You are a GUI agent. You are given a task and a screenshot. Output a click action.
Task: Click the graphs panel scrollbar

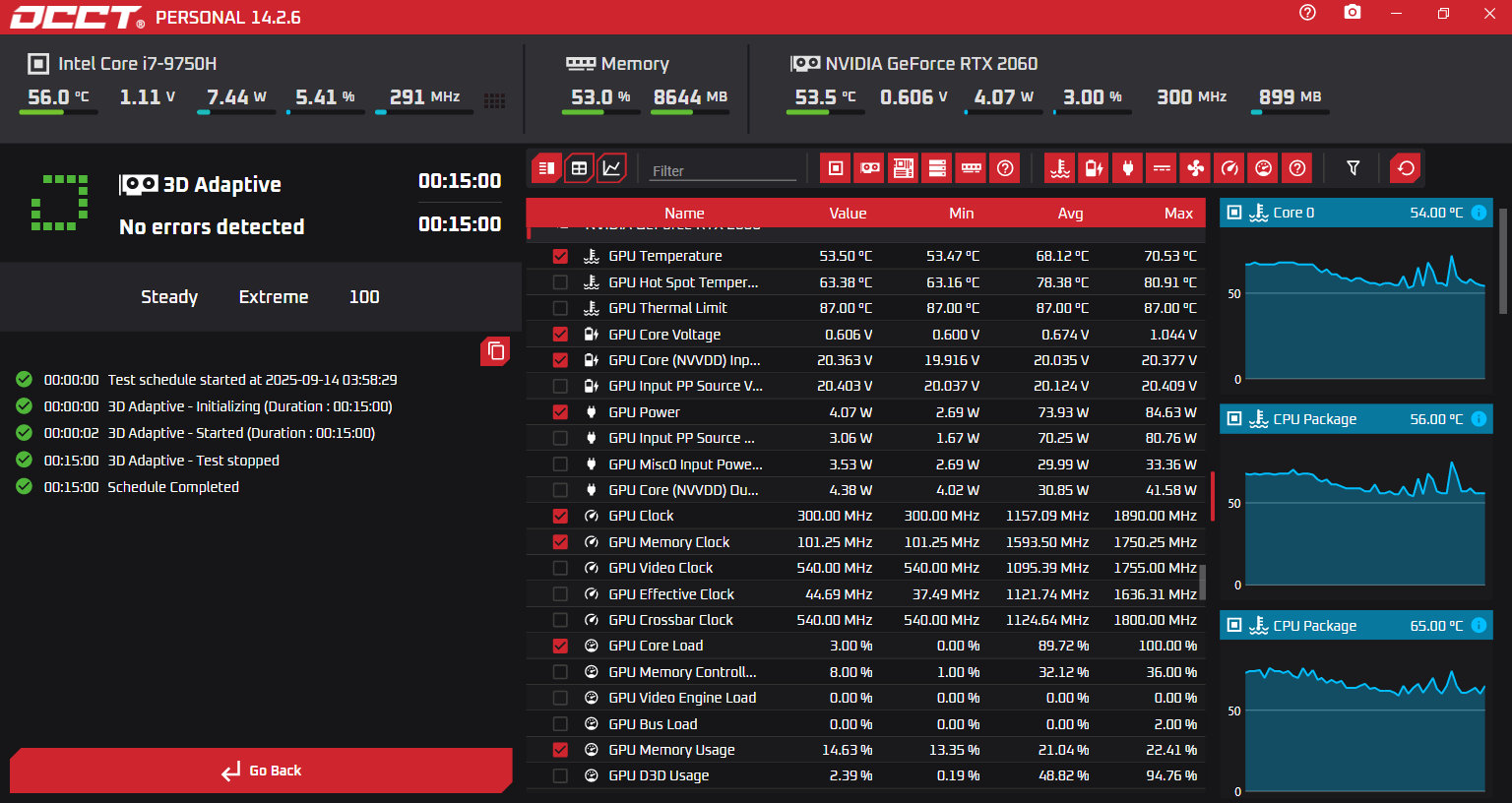point(1503,261)
